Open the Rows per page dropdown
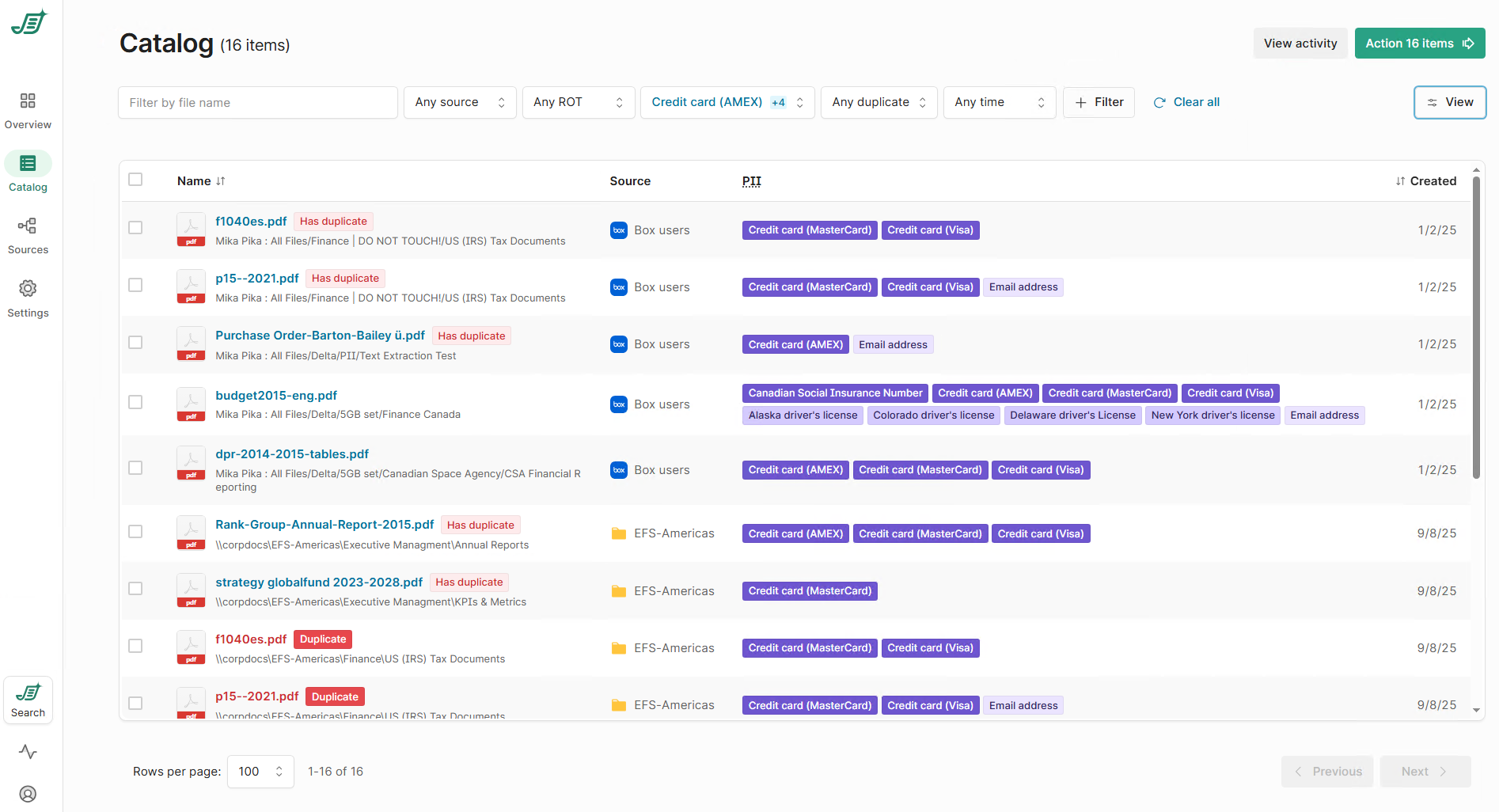The width and height of the screenshot is (1499, 812). 260,772
